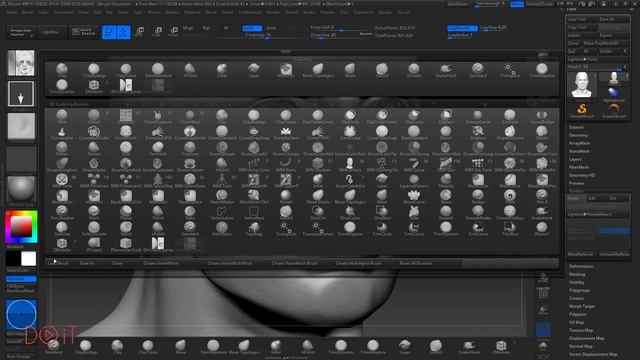This screenshot has width=640, height=360.
Task: Select Standard brush in the bottom shelf
Action: (54, 347)
